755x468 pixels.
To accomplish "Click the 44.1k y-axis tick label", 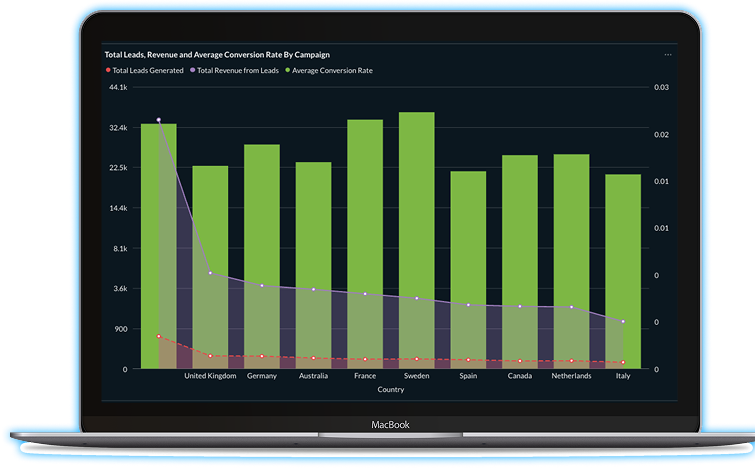I will pyautogui.click(x=118, y=88).
